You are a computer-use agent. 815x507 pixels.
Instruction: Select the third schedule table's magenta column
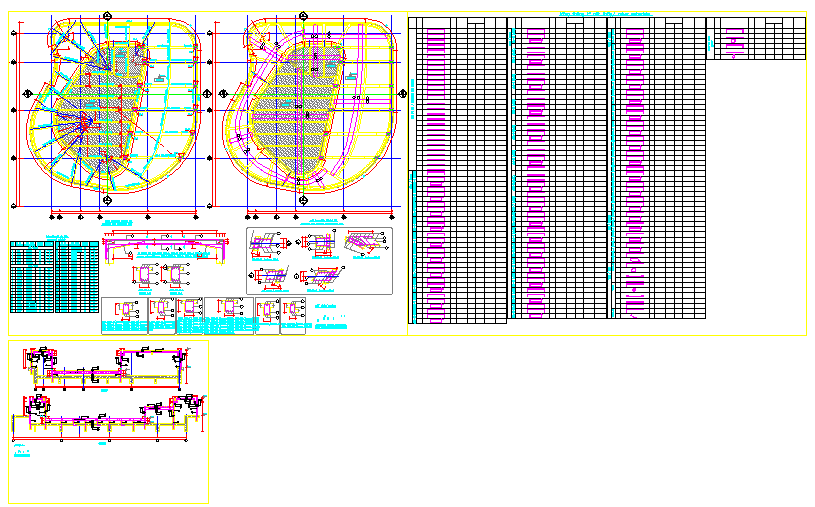(632, 170)
